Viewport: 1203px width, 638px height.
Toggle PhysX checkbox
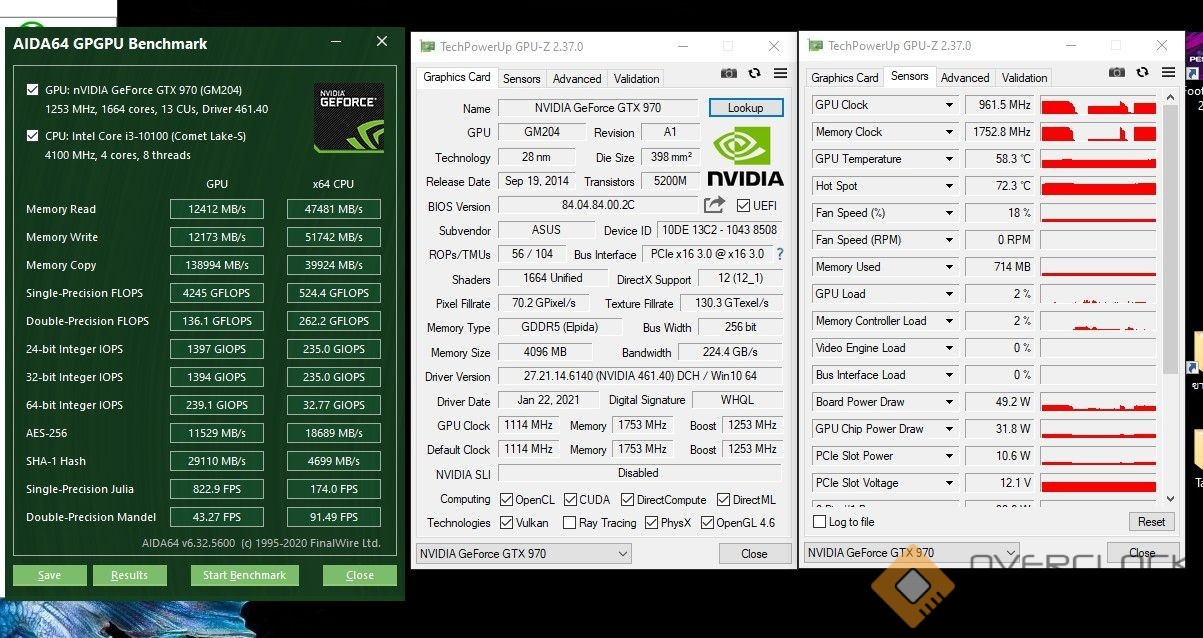[651, 522]
